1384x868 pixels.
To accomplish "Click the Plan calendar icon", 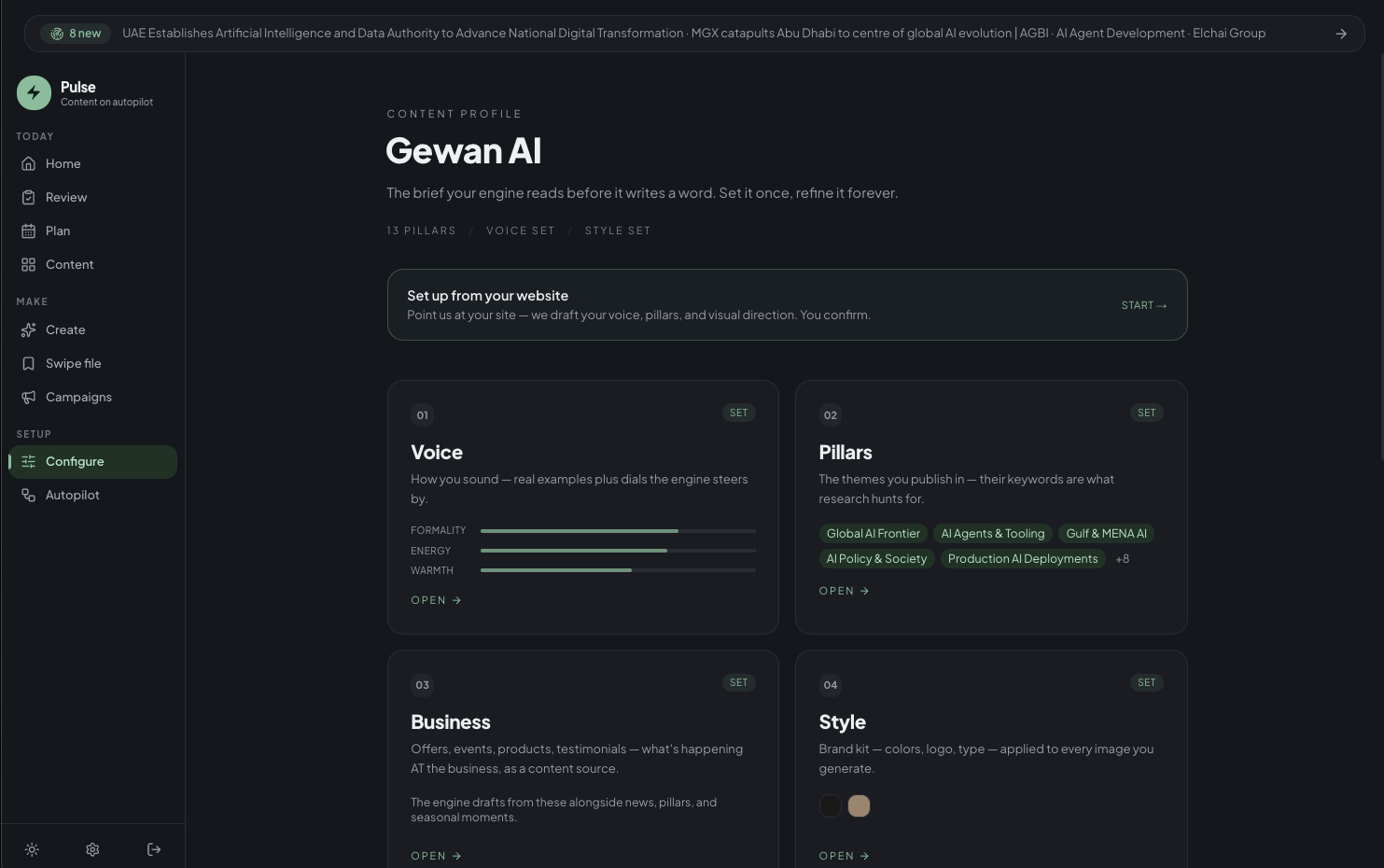I will coord(29,231).
